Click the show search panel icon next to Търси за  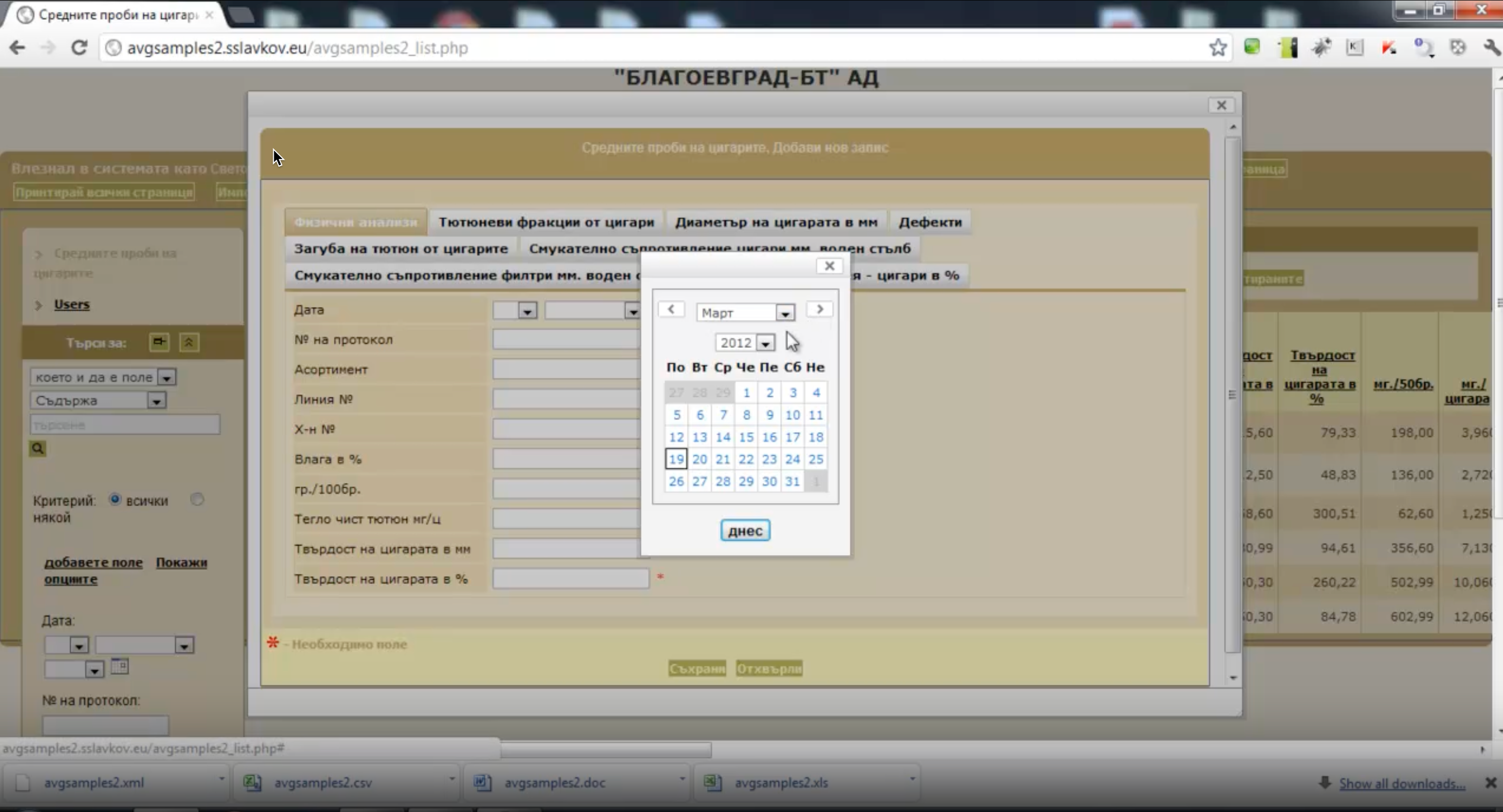[x=159, y=342]
